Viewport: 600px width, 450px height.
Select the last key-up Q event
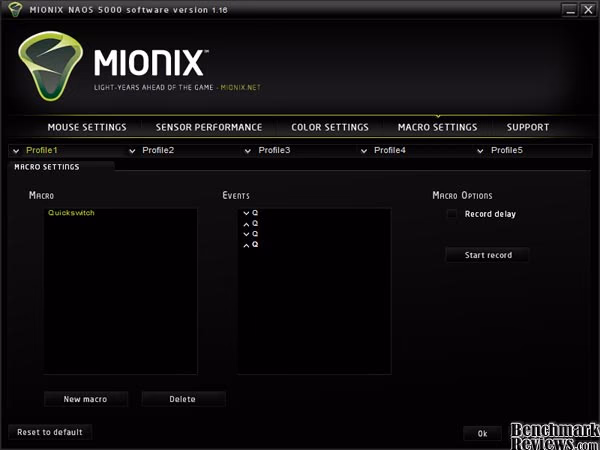click(x=251, y=245)
